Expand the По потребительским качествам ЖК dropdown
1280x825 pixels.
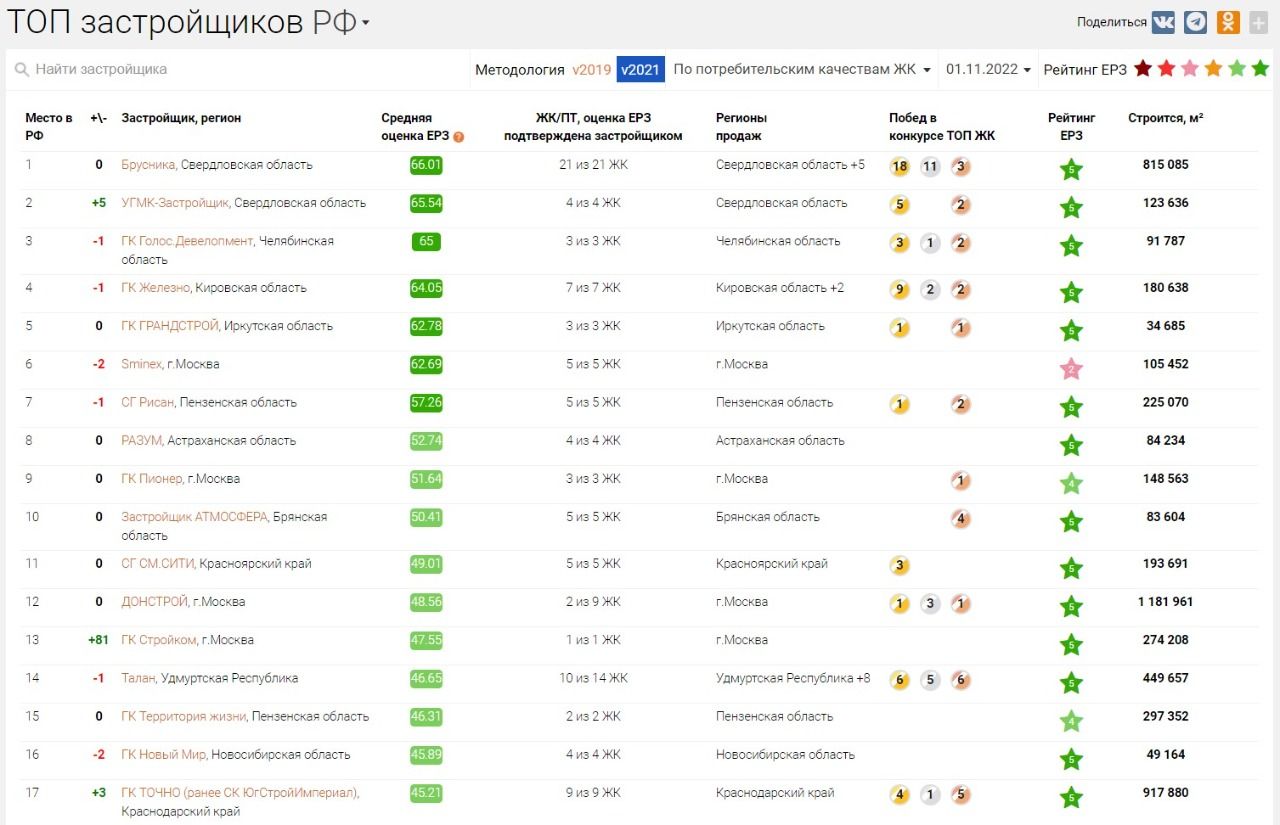coord(802,70)
